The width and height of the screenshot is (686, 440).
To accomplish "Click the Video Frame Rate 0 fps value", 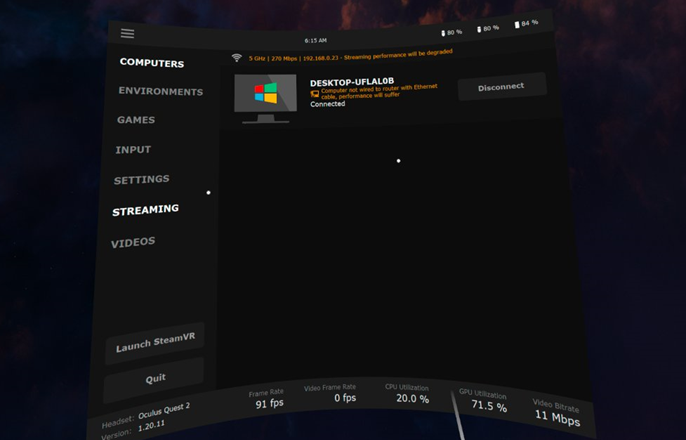I will [345, 398].
